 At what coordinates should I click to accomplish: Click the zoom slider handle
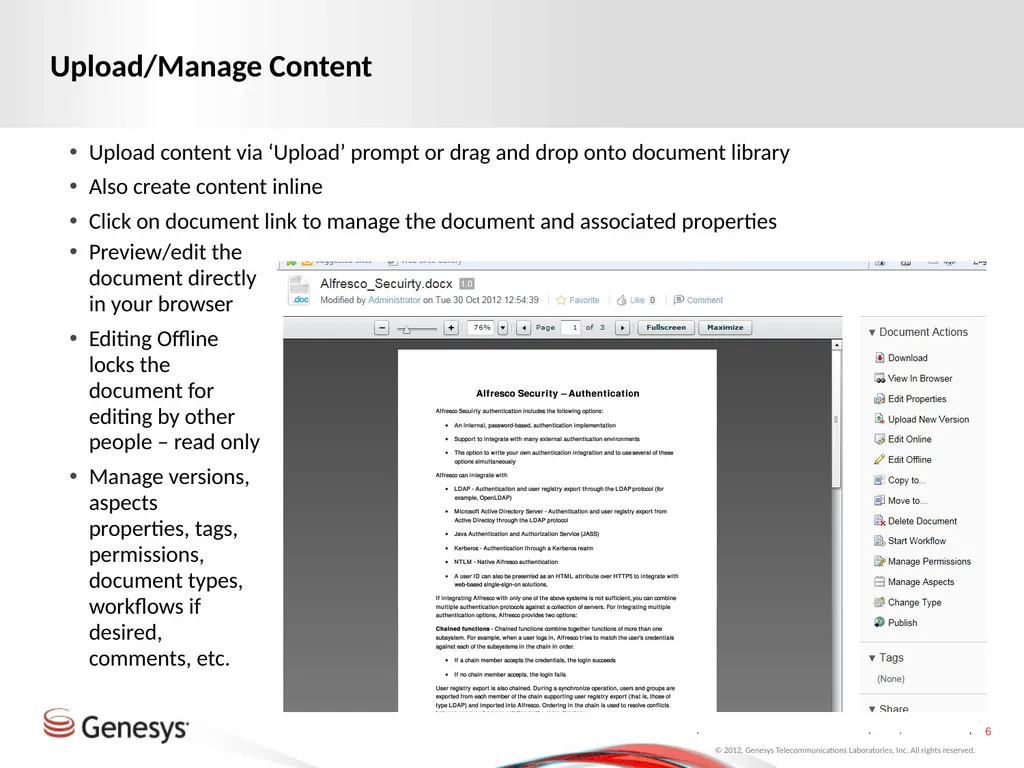click(406, 330)
